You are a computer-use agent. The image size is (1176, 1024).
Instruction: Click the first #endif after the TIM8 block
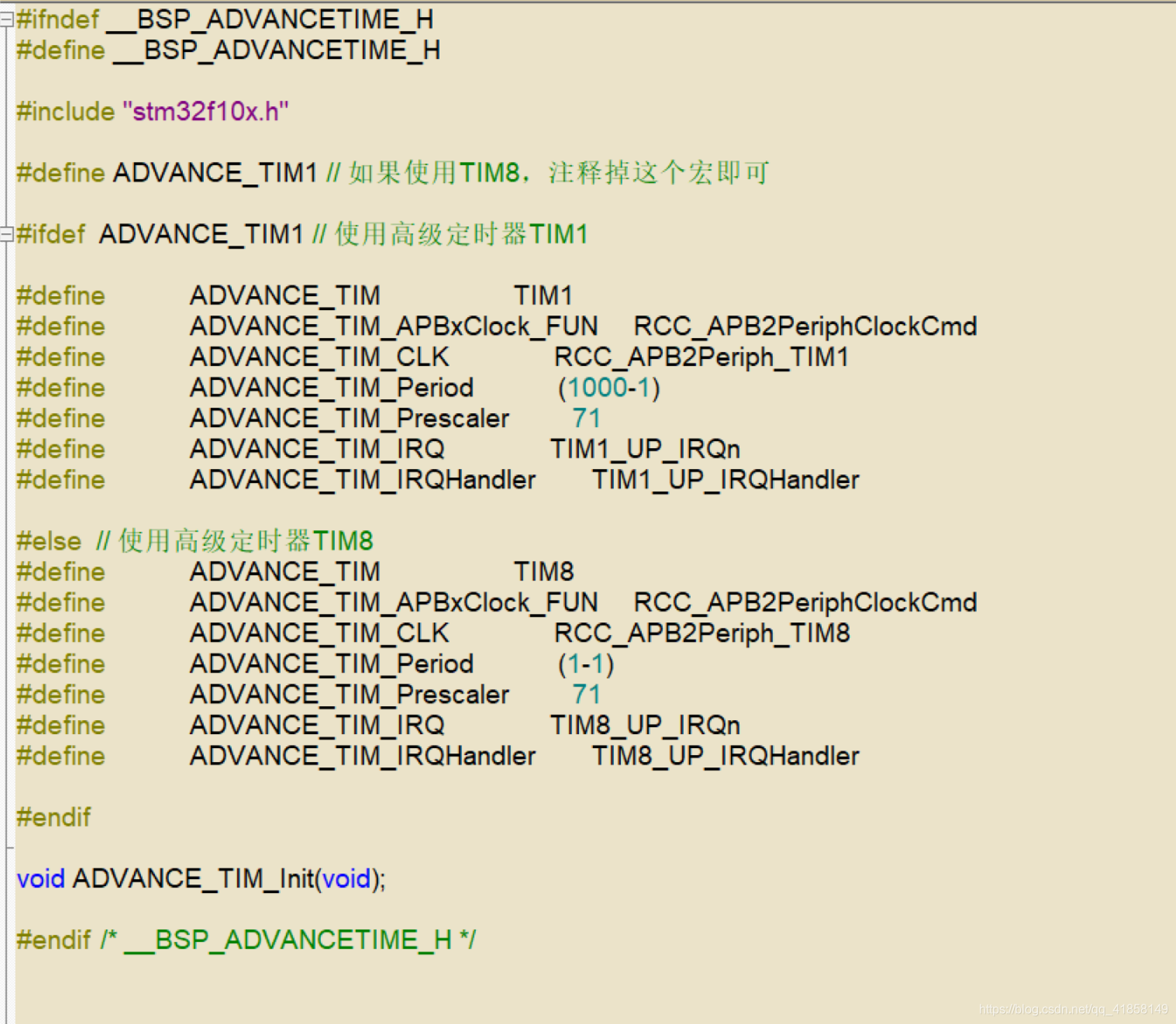(53, 817)
